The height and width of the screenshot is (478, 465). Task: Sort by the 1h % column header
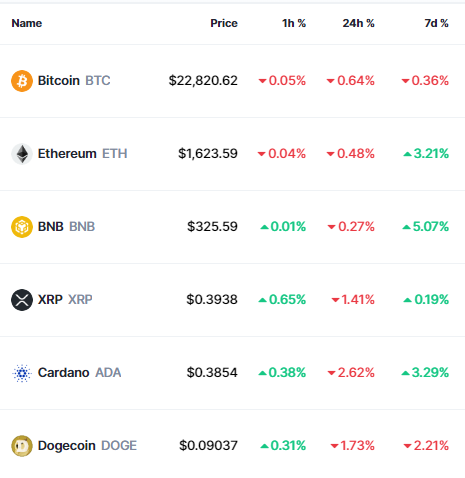point(294,23)
